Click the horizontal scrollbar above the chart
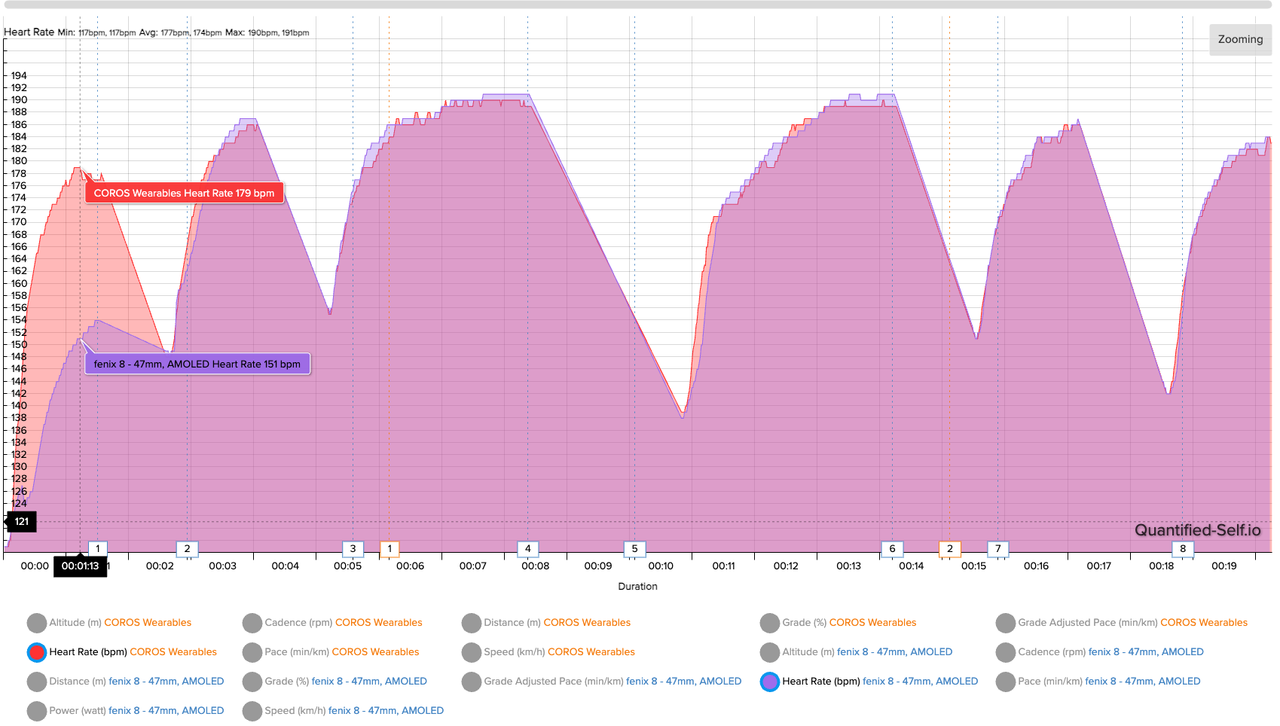This screenshot has height=726, width=1280. 640,4
